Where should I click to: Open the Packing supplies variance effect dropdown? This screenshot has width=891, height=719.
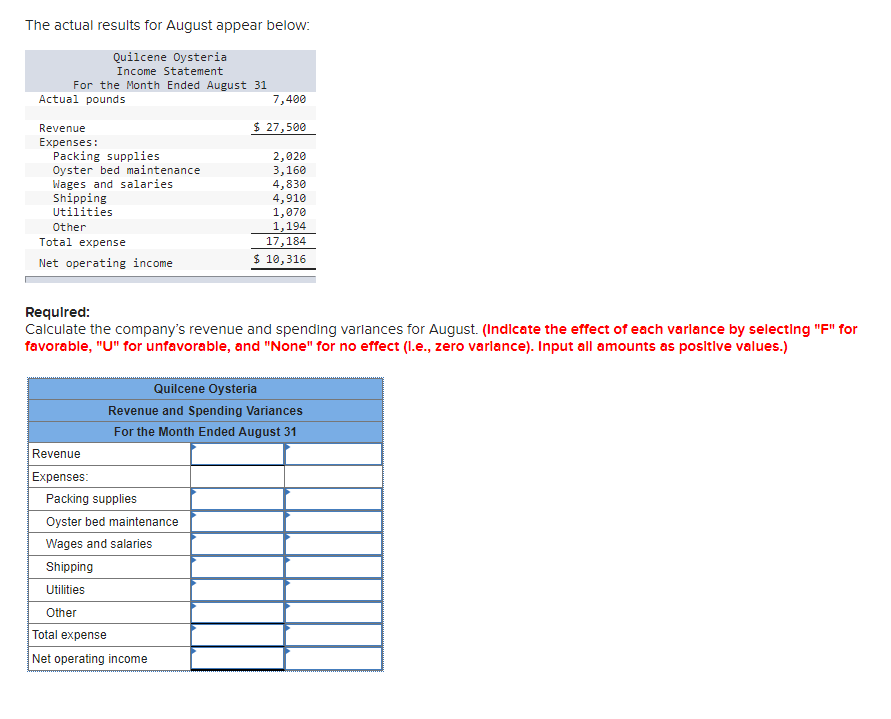point(332,498)
